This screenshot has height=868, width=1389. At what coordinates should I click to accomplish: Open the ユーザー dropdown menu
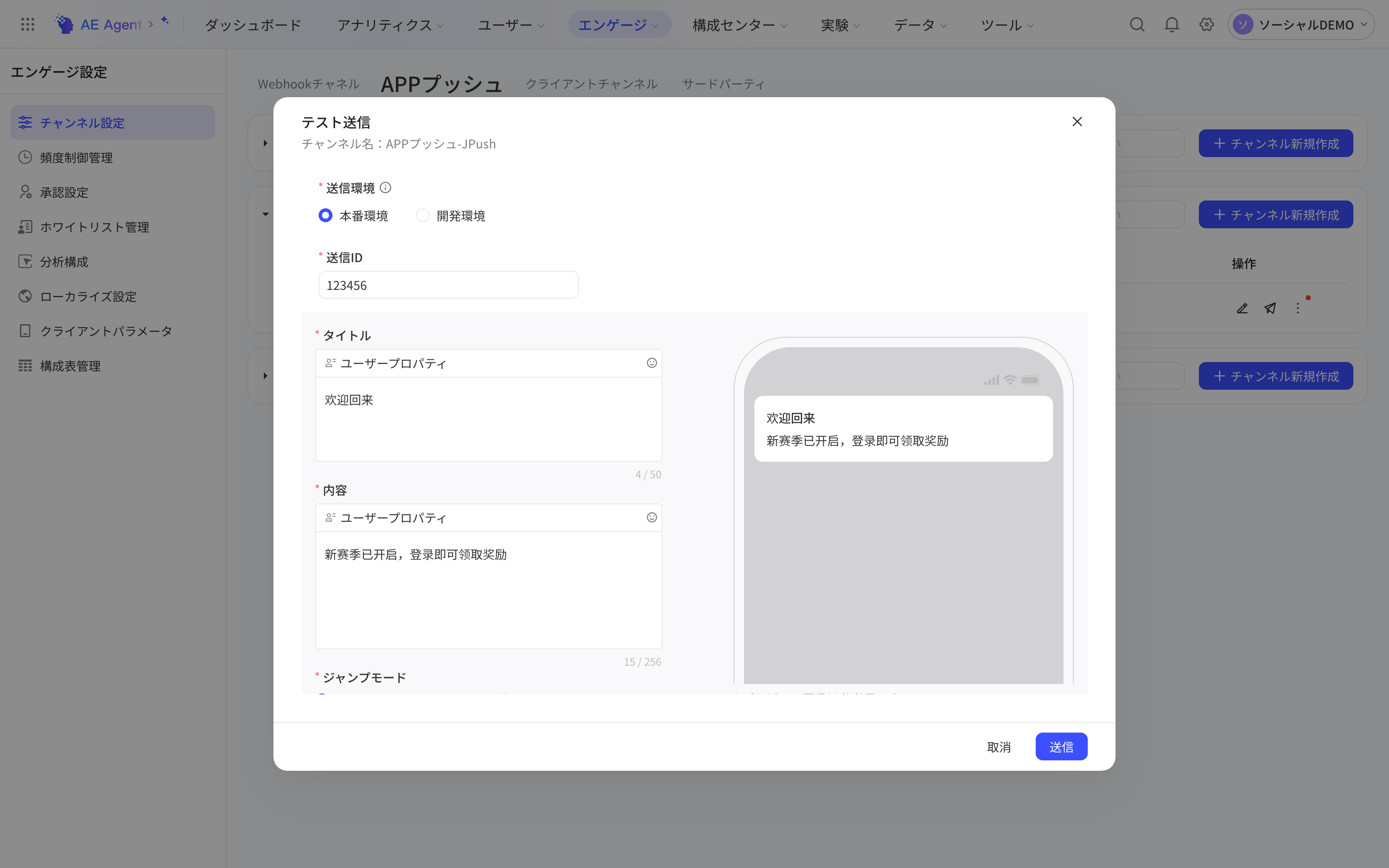coord(511,25)
